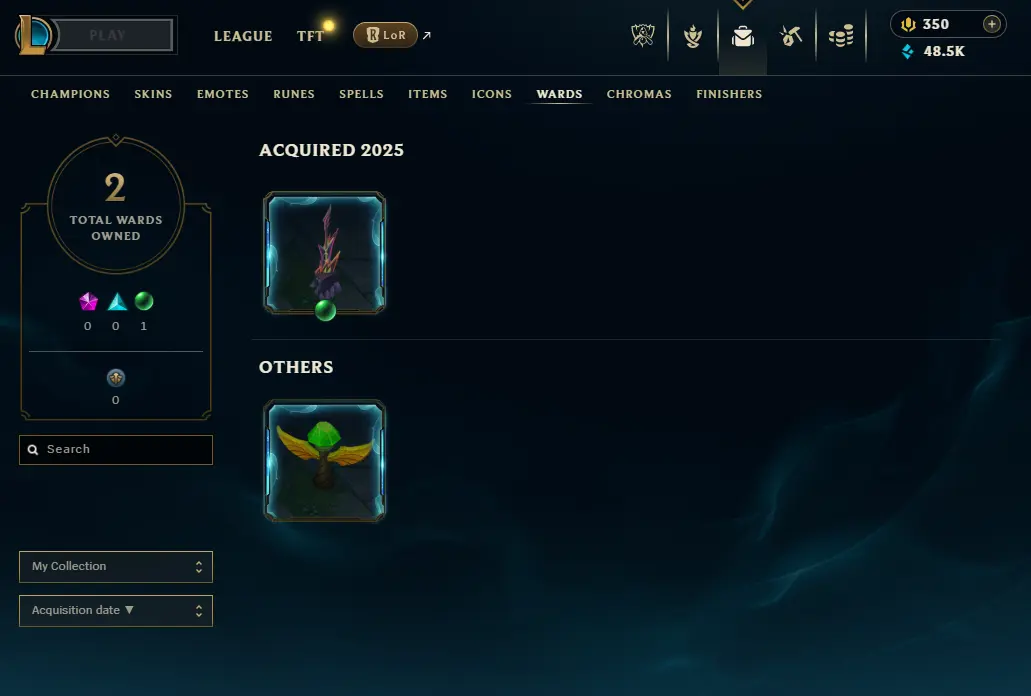
Task: Click the League of Legends logo
Action: (x=34, y=35)
